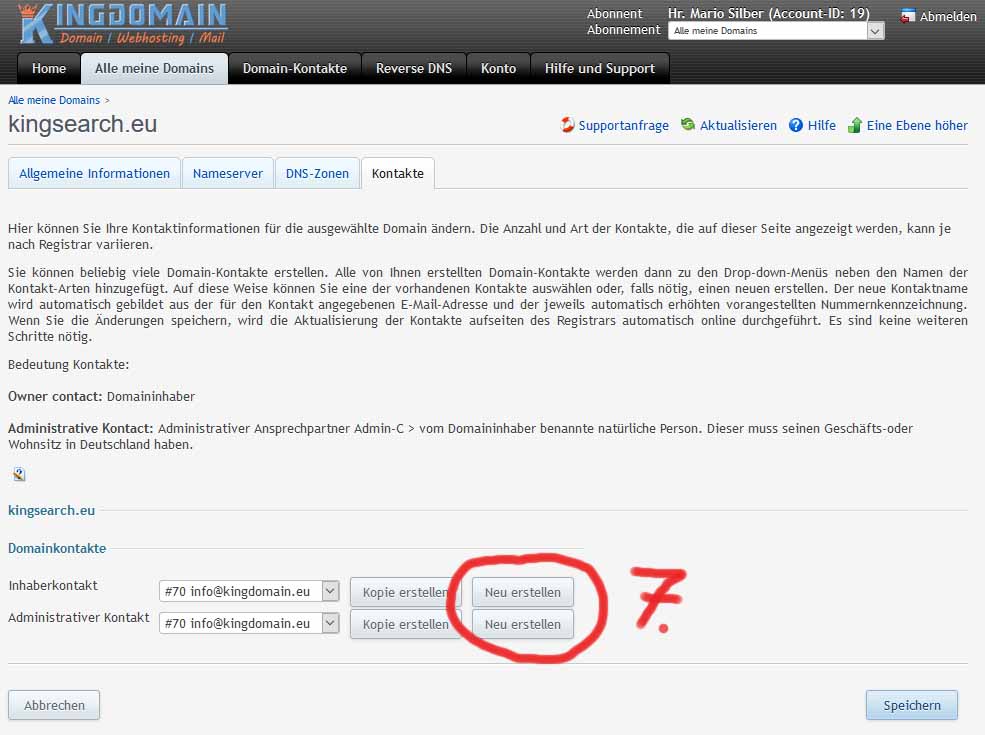
Task: Click the Supportanfrage lifebuoy icon
Action: tap(567, 125)
